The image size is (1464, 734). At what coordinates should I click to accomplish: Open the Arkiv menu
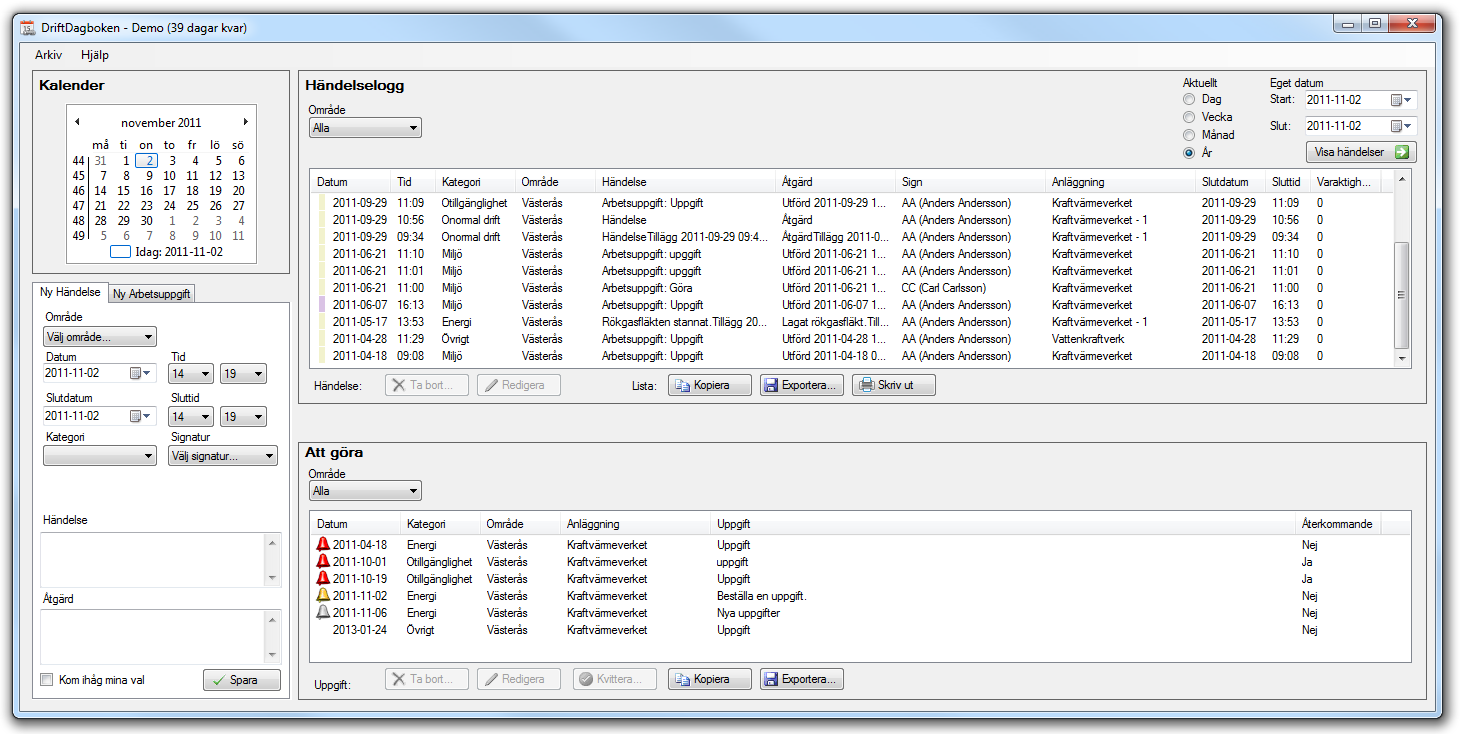click(x=49, y=55)
